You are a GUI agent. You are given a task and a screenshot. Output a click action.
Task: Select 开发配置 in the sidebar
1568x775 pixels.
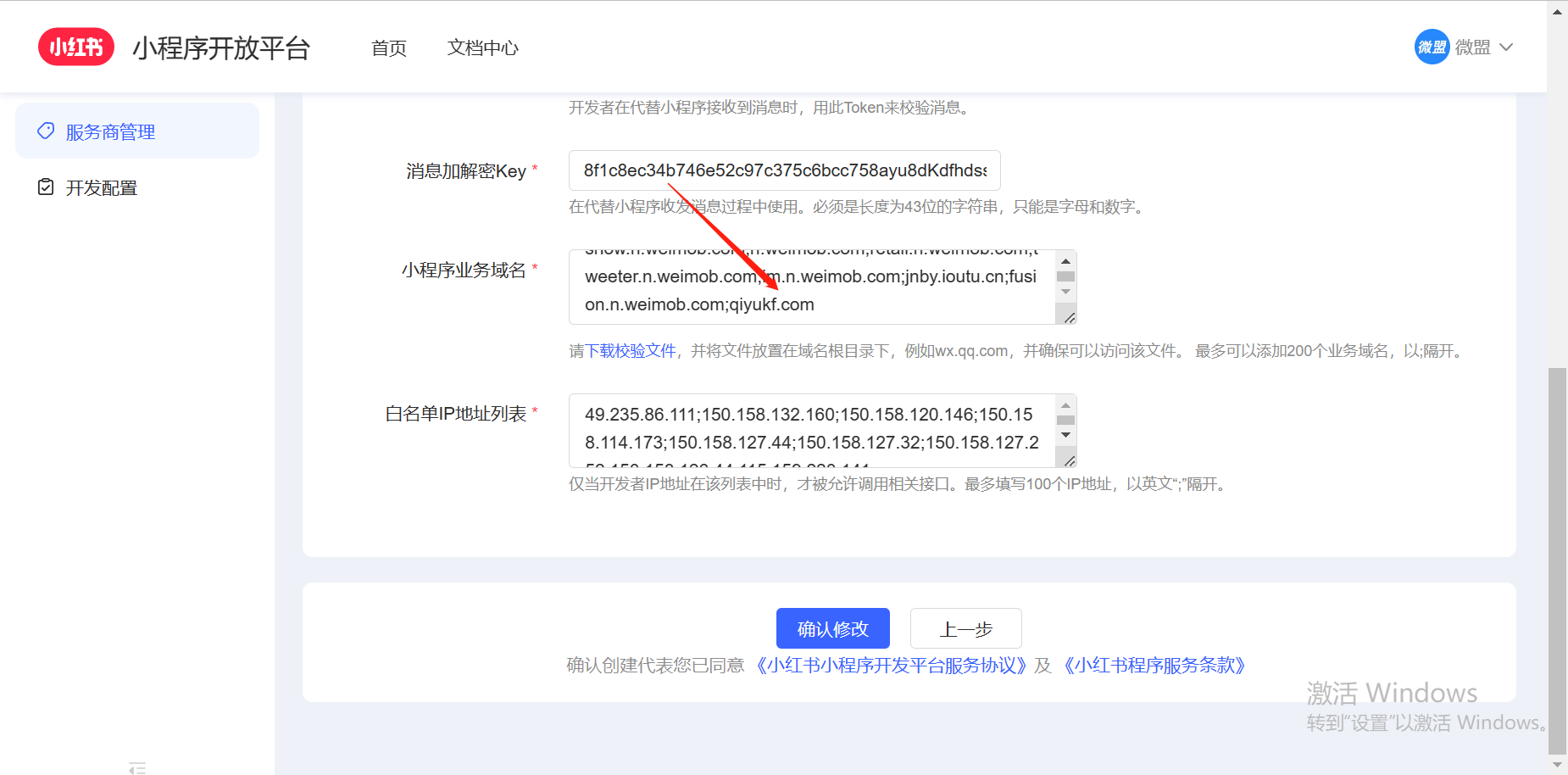pyautogui.click(x=102, y=187)
